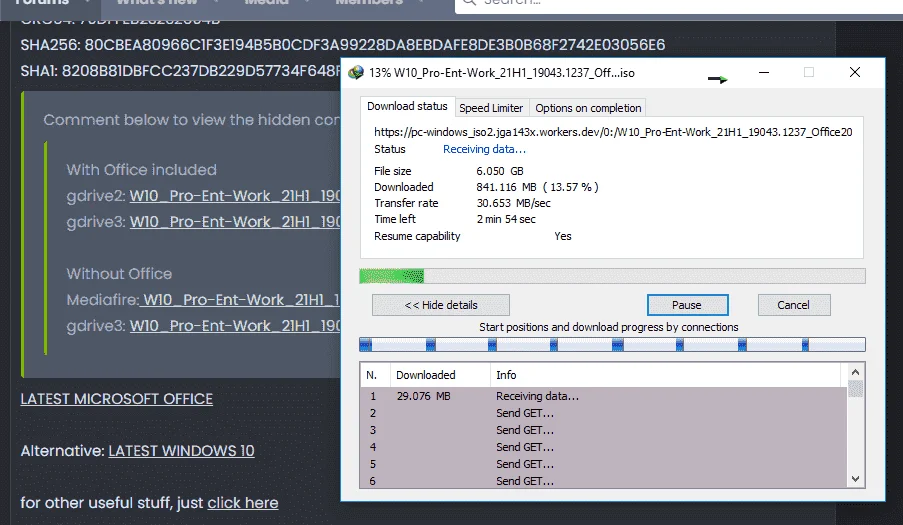Click the SHA256 hash text
903x525 pixels.
pos(343,45)
